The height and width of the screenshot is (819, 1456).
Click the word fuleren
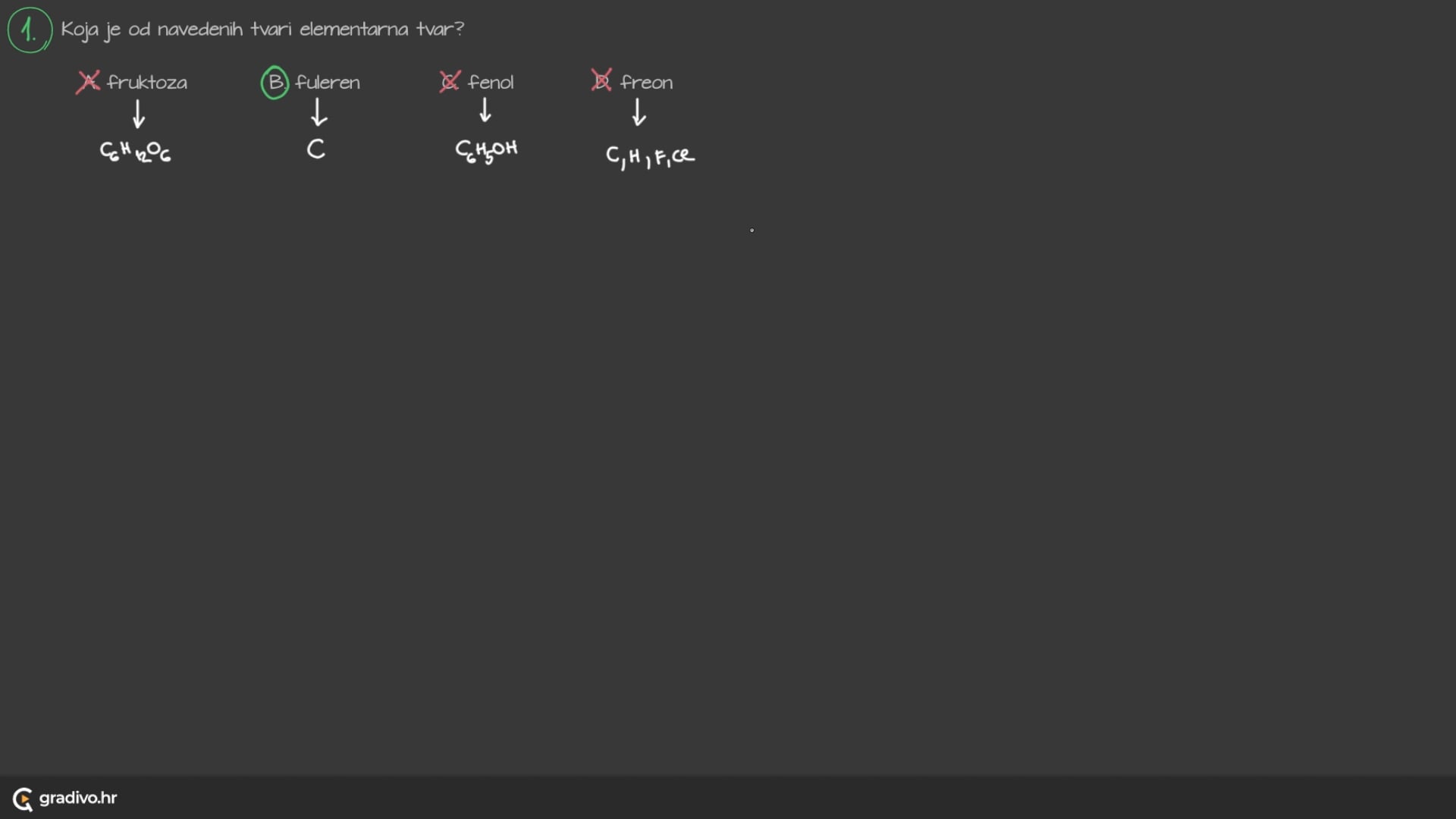(x=328, y=82)
